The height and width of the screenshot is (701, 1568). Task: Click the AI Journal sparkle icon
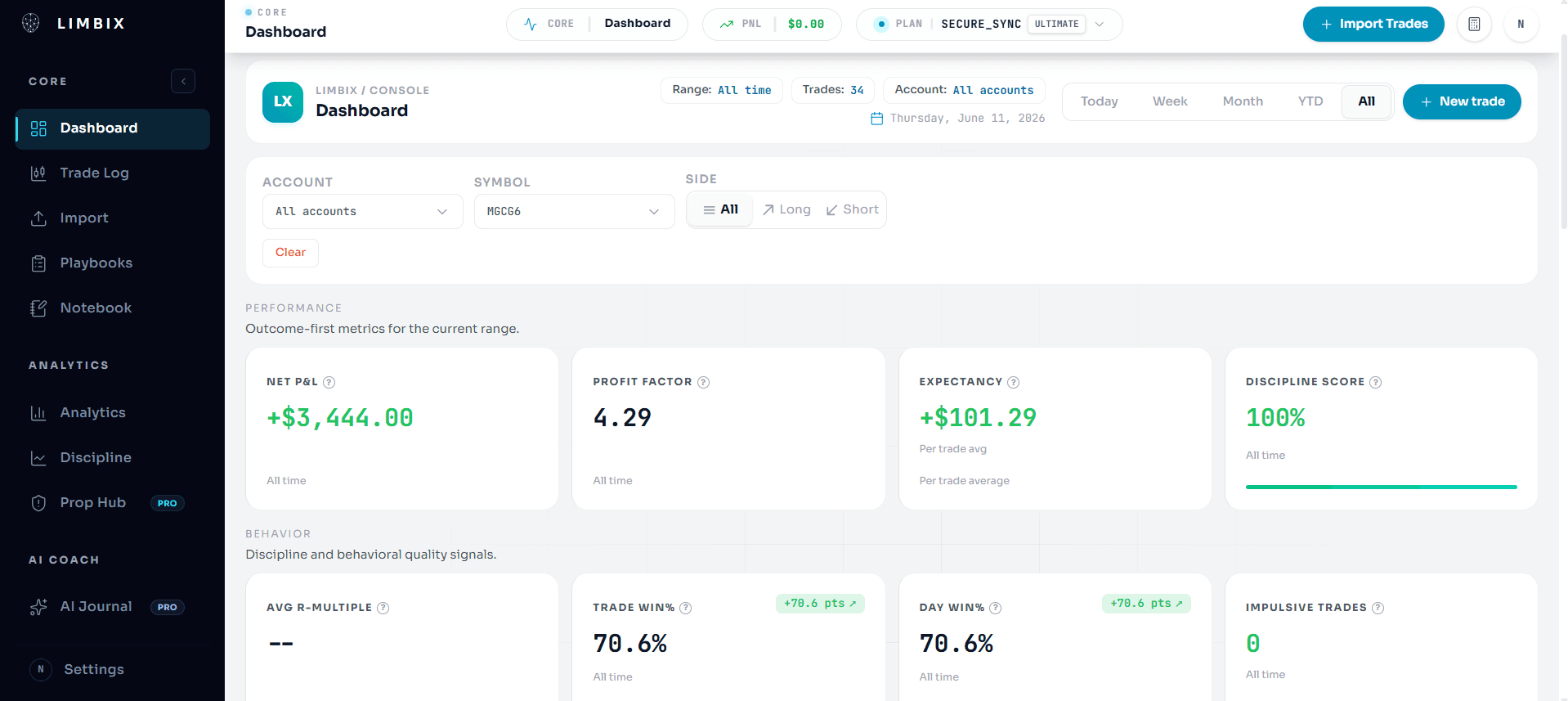point(38,607)
